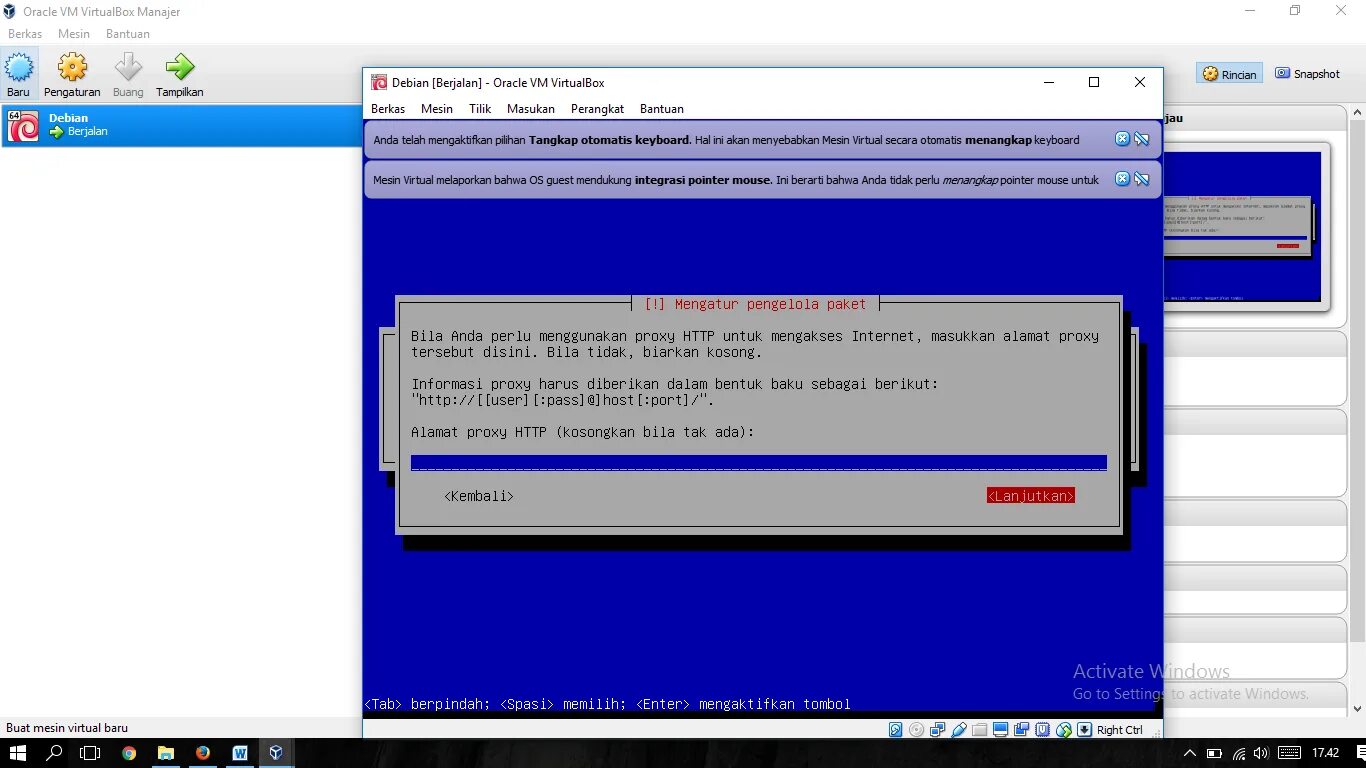Open Mesin menu in Debian VM window

tap(437, 109)
